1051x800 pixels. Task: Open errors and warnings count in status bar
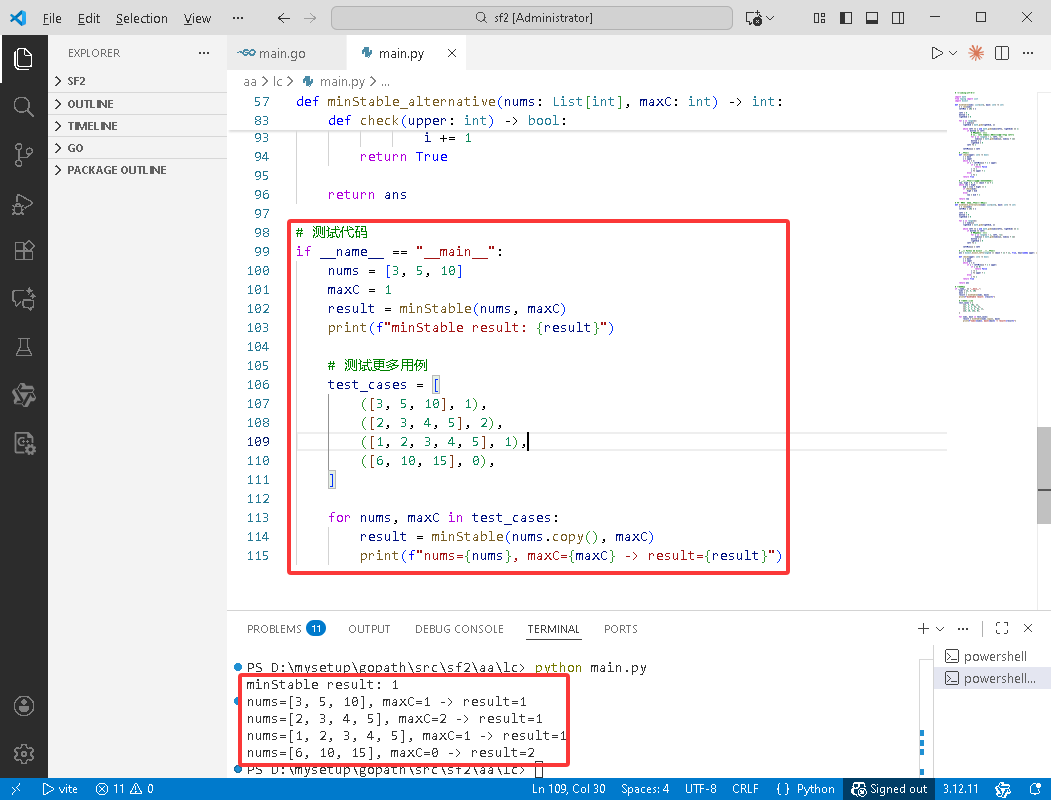pos(125,789)
